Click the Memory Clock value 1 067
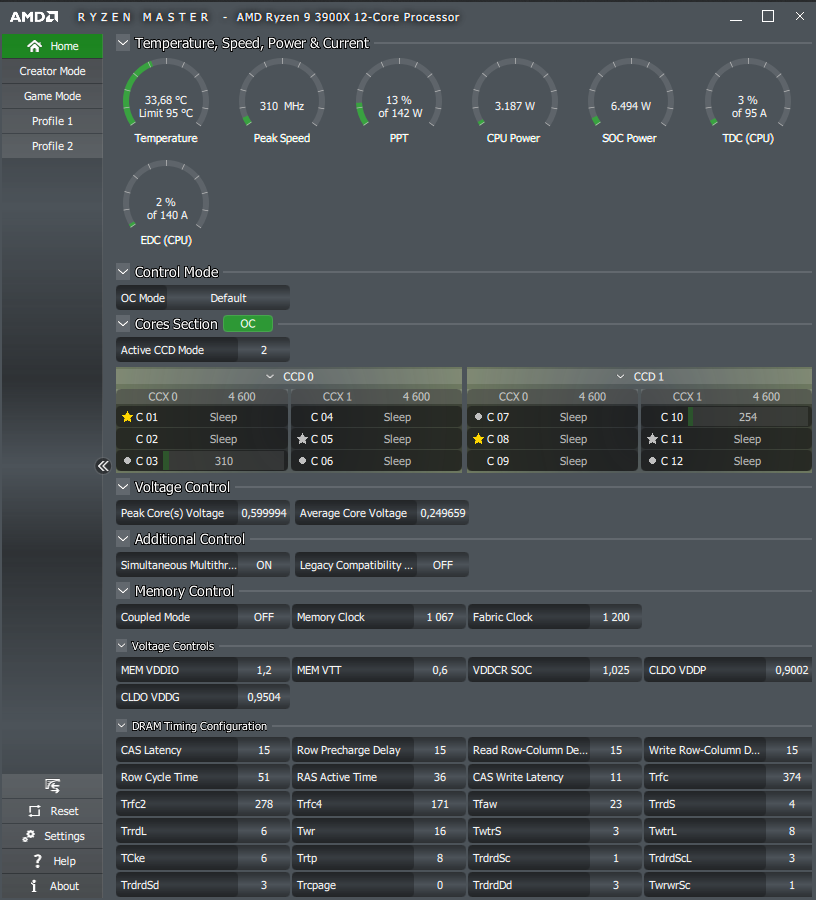This screenshot has width=816, height=900. (440, 617)
